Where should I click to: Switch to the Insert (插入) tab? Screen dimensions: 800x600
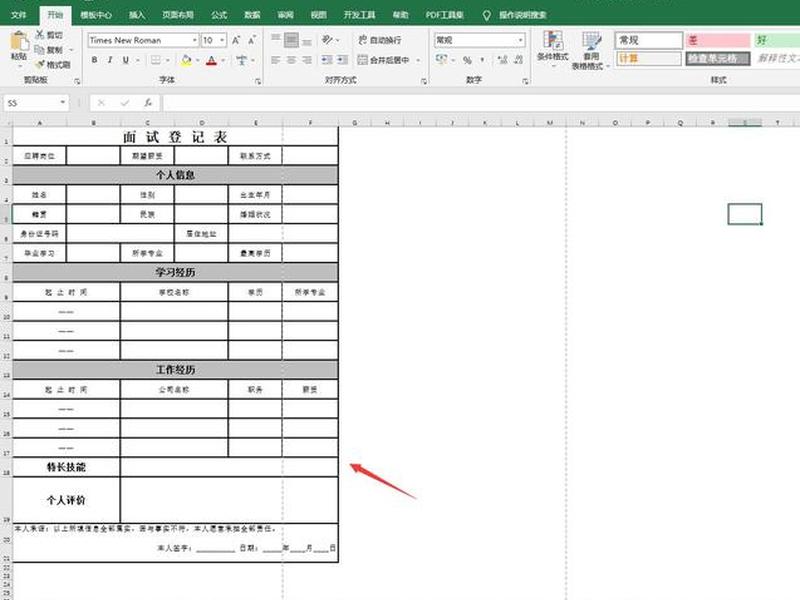137,15
